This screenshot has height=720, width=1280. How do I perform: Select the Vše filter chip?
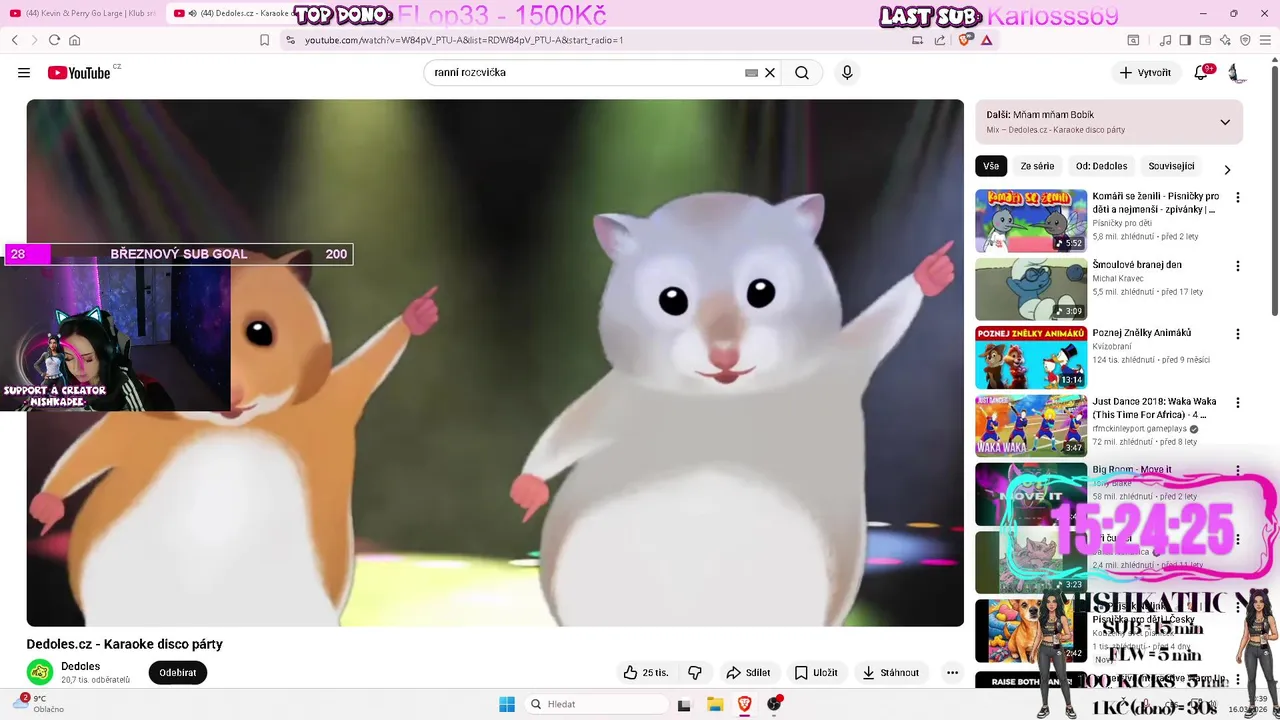[991, 166]
